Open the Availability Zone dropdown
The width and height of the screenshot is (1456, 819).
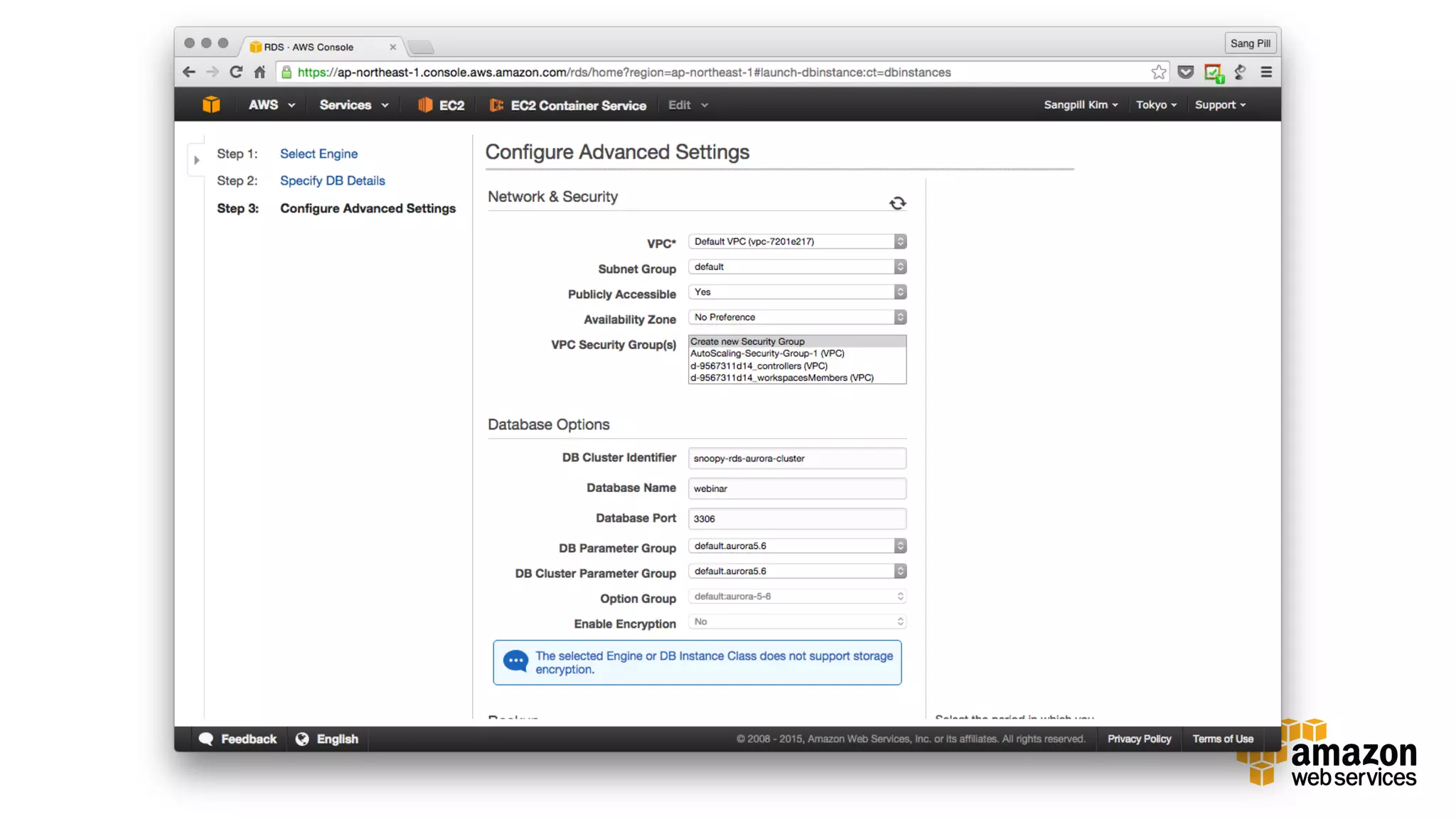click(x=796, y=317)
